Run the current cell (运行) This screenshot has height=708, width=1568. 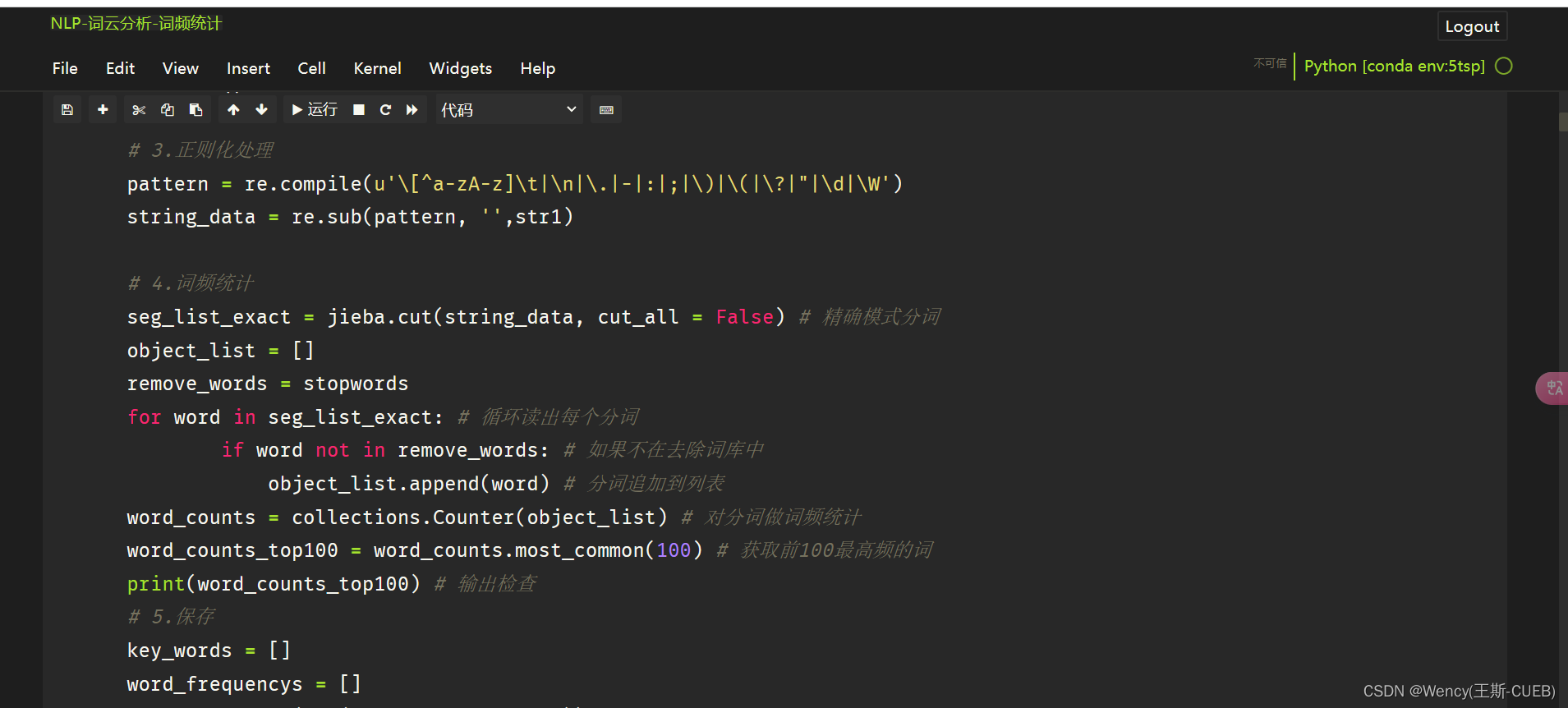(x=315, y=109)
